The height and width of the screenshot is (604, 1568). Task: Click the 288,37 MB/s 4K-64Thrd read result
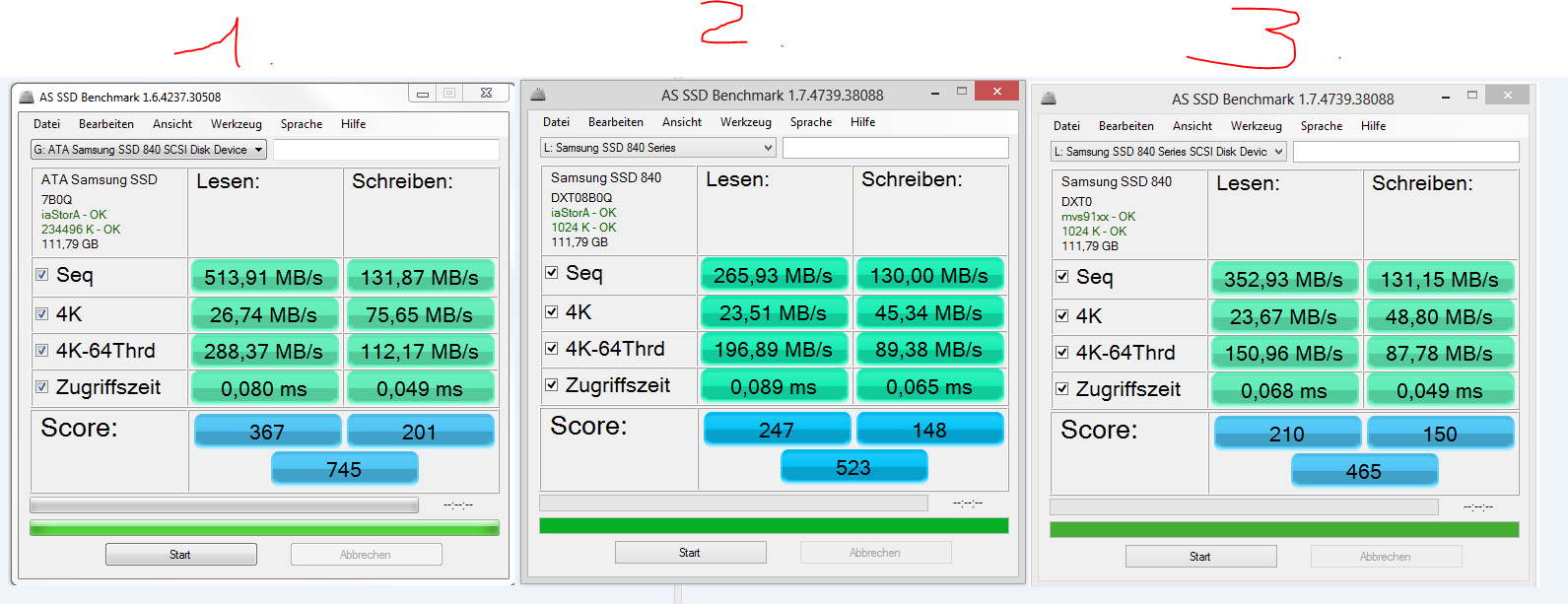pos(264,352)
